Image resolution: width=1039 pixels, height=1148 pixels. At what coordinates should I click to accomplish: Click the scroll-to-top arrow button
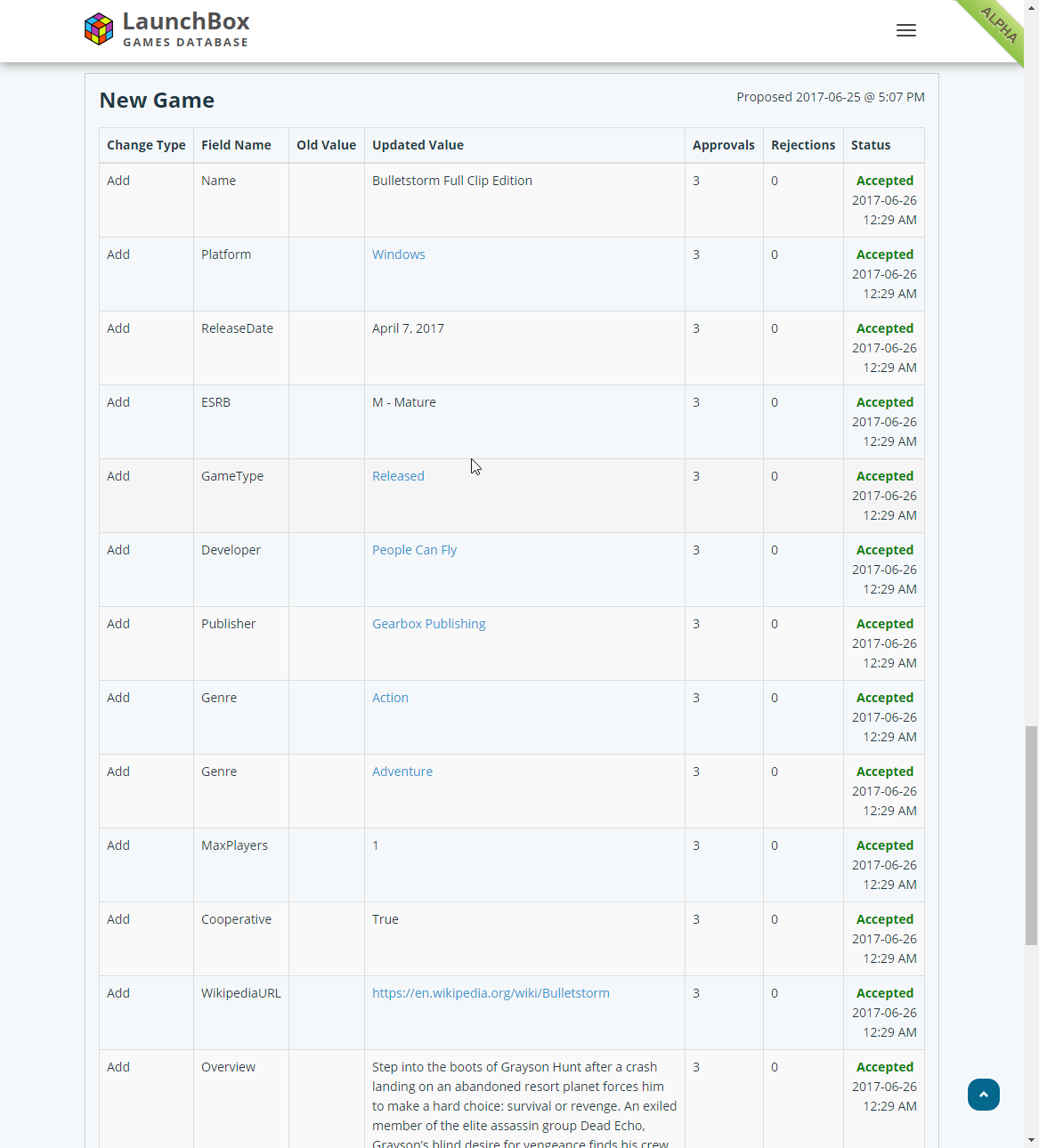click(x=984, y=1095)
